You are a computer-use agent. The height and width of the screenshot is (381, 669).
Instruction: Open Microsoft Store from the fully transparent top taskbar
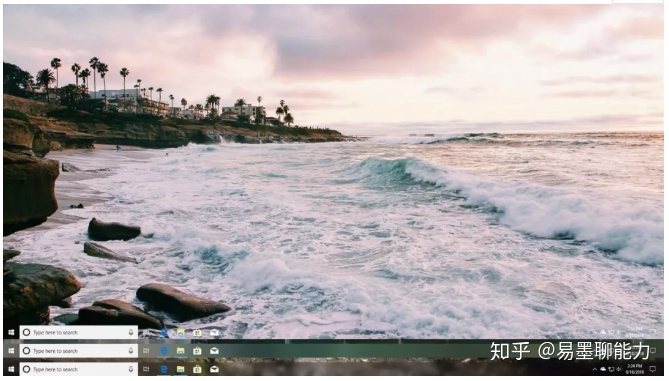click(x=197, y=332)
